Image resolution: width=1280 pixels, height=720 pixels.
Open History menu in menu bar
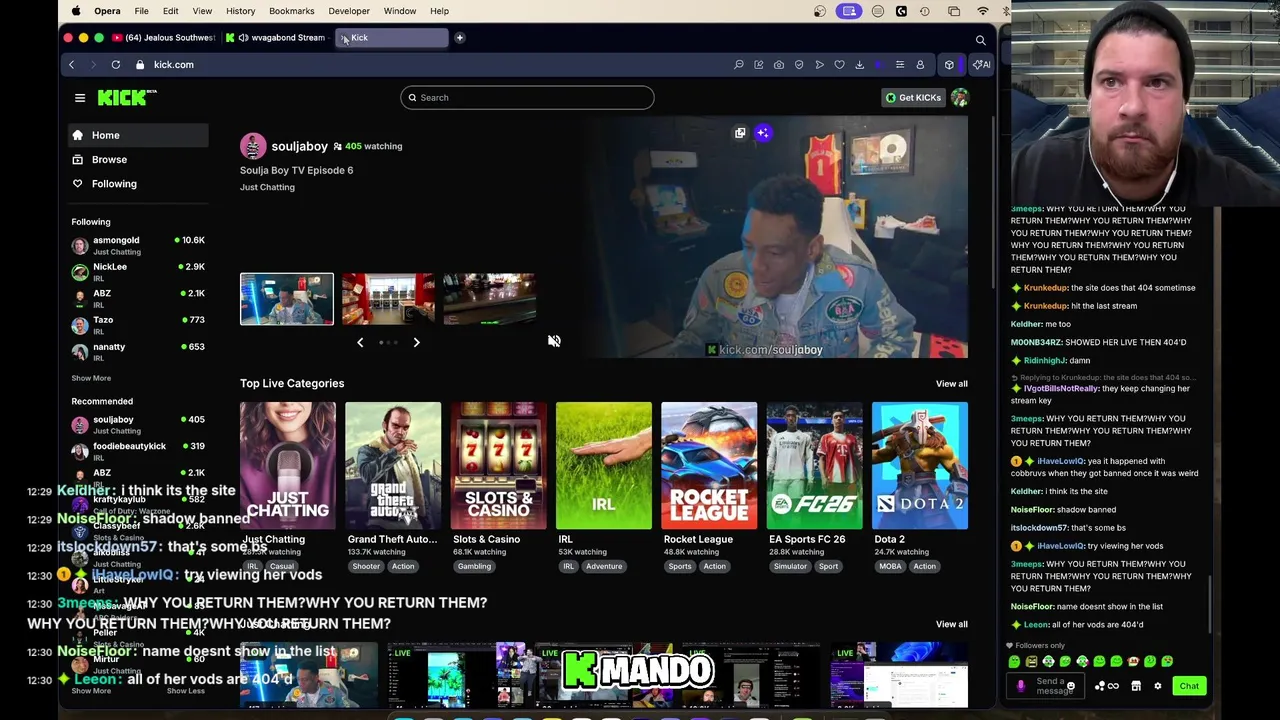tap(240, 11)
